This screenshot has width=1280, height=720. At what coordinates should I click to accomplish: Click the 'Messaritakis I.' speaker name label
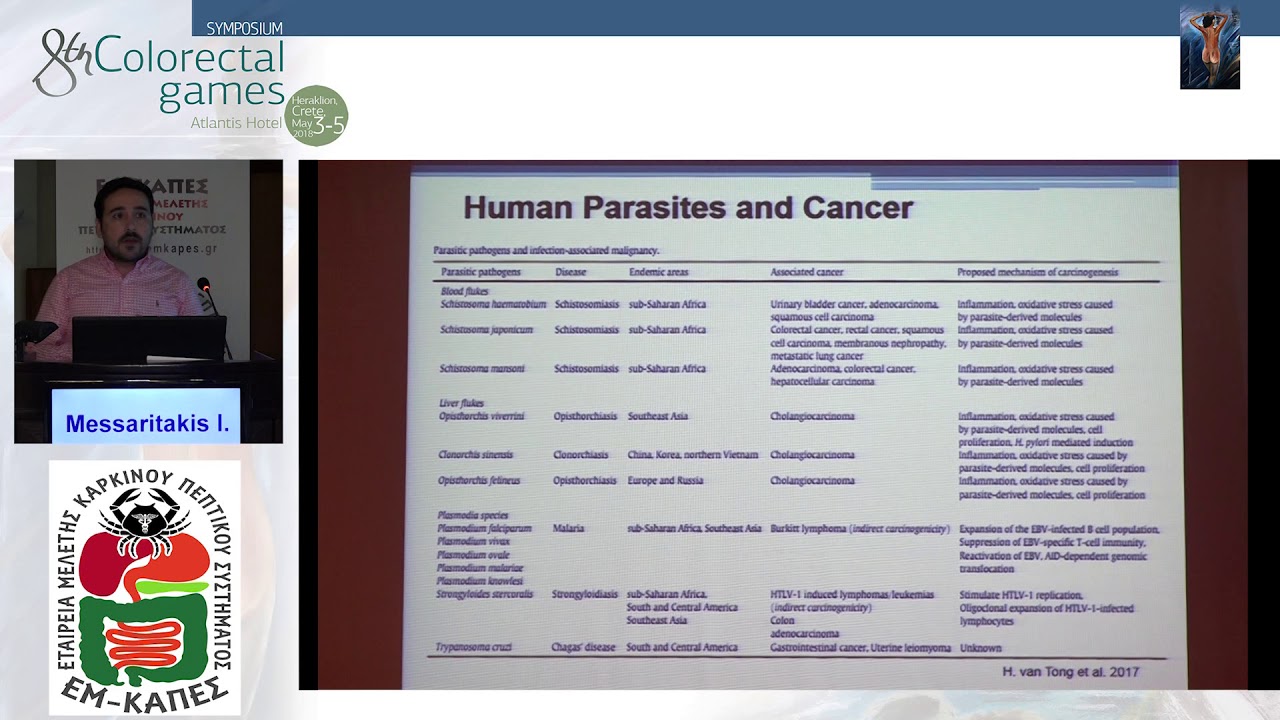147,424
